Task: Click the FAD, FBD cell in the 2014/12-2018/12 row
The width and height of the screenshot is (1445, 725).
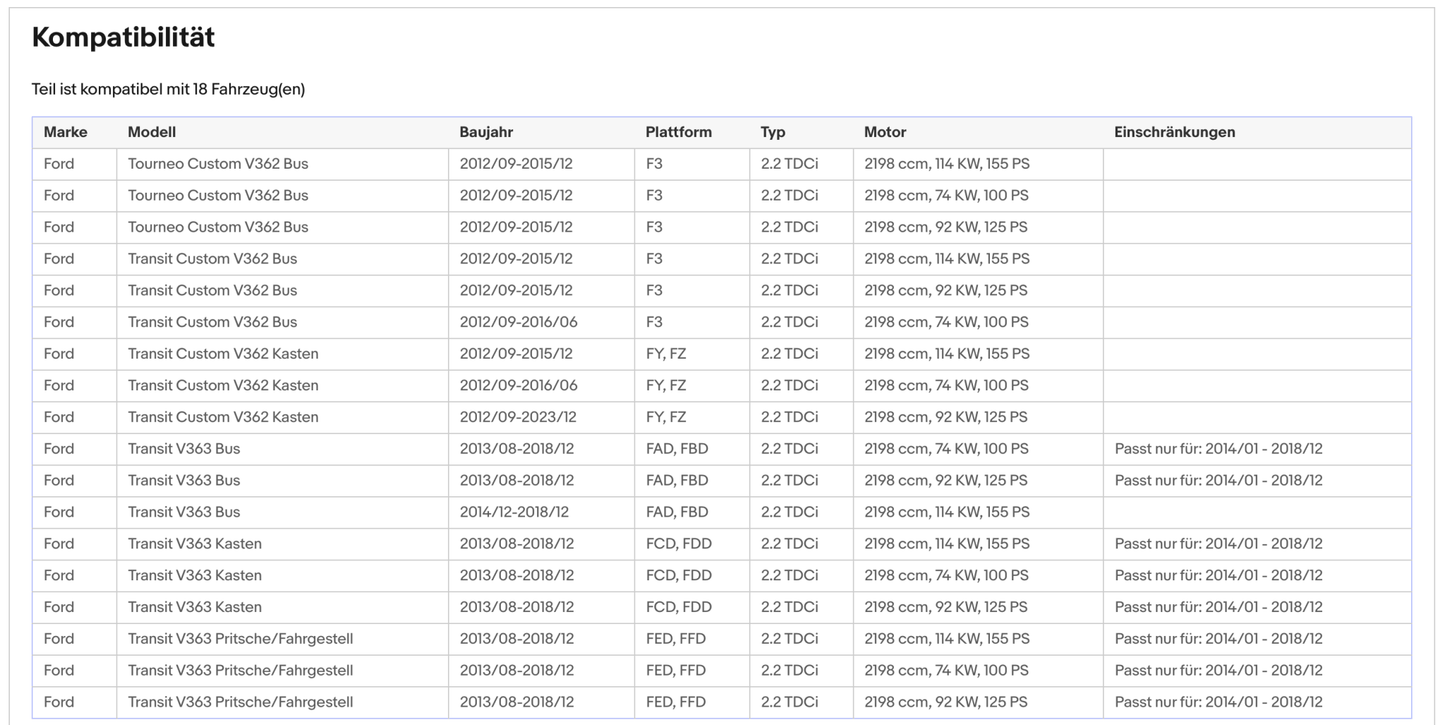Action: click(676, 512)
